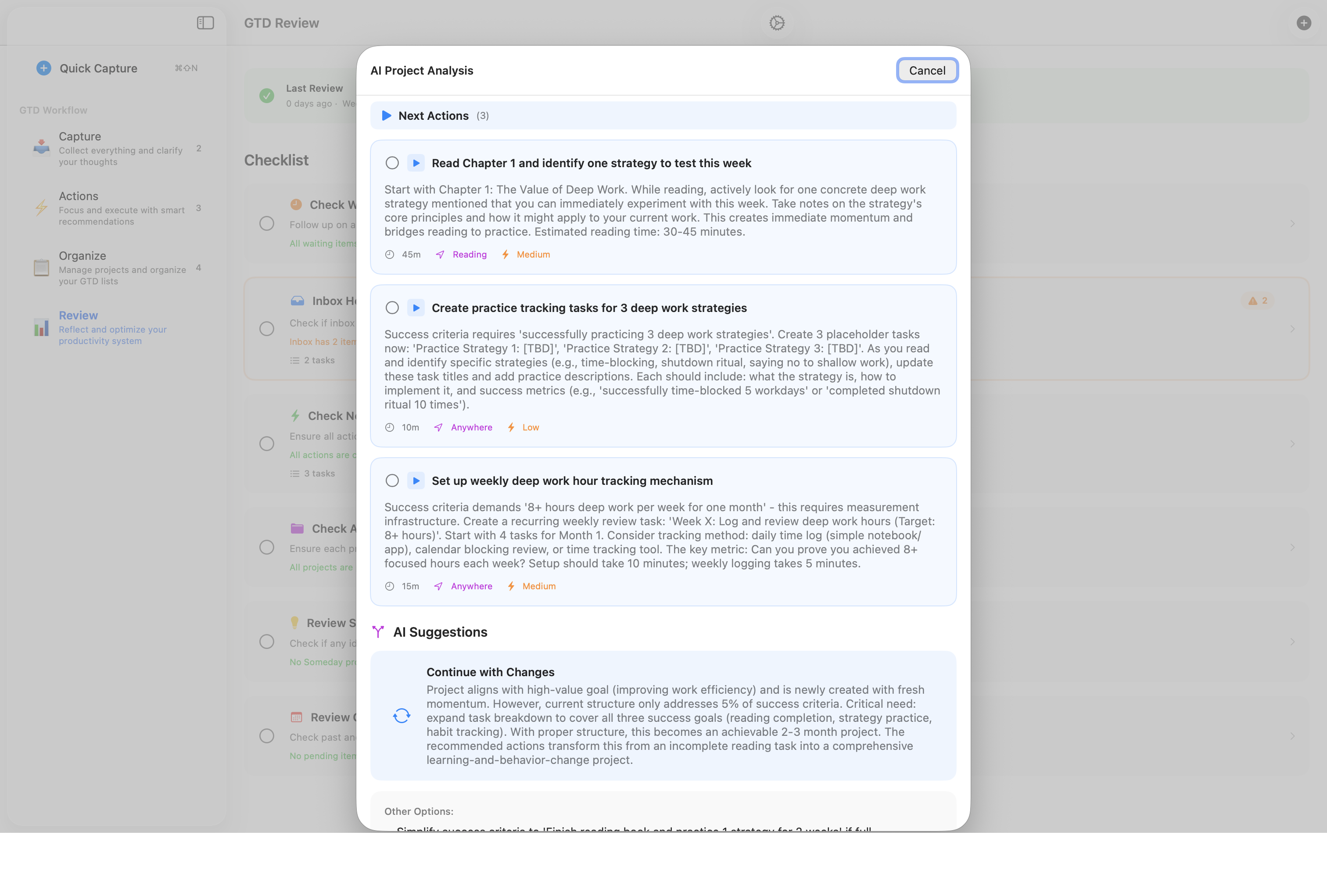Viewport: 1327px width, 896px height.
Task: Mark the practice tracking tasks item complete
Action: [x=392, y=307]
